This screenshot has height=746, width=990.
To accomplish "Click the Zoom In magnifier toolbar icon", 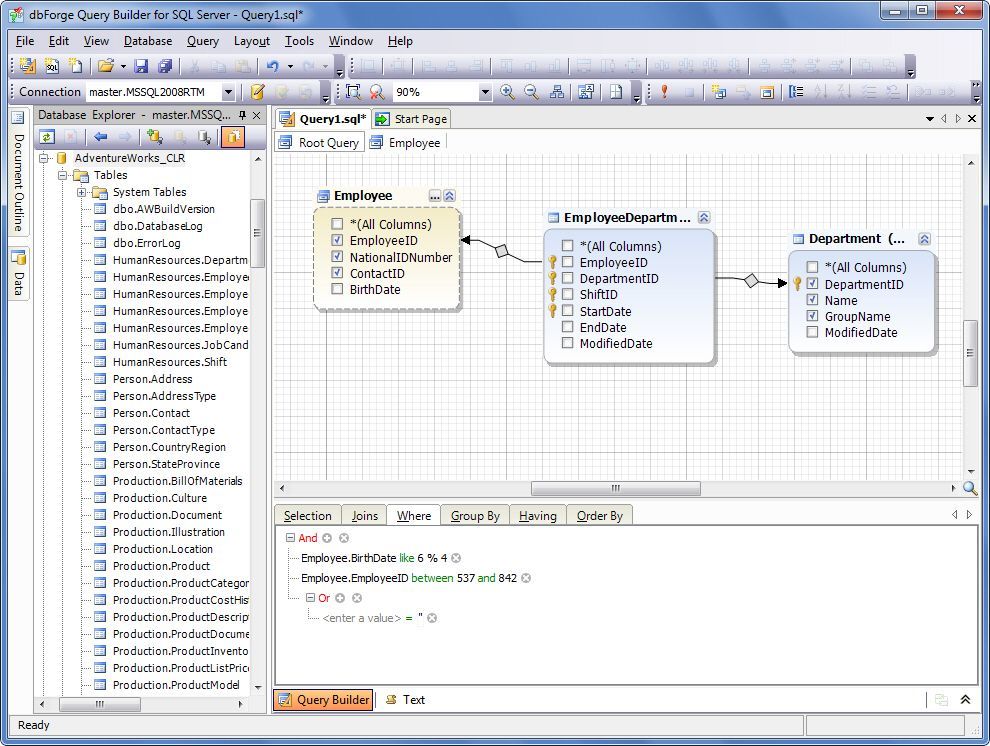I will point(507,92).
